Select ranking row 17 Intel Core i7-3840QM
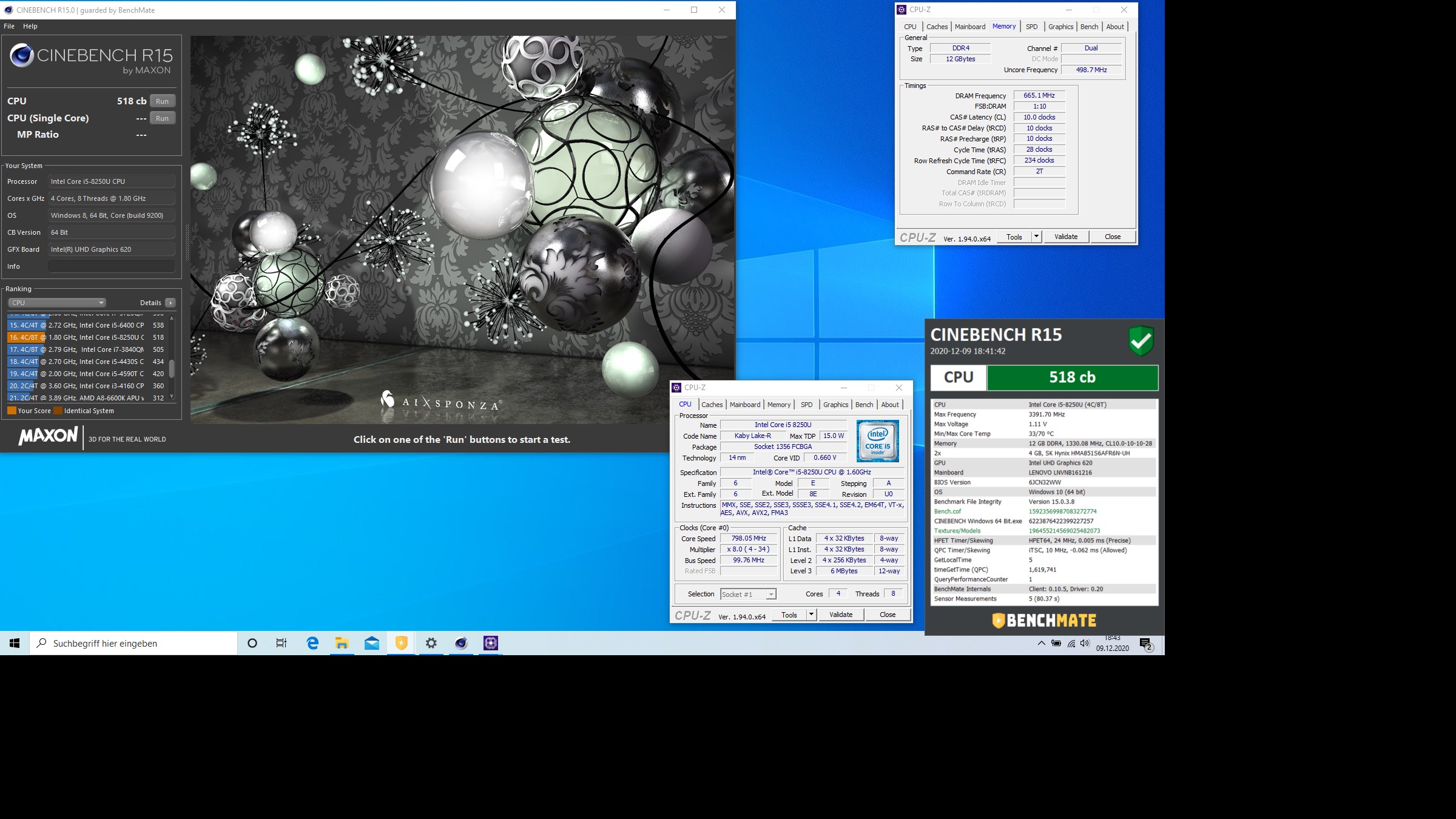The height and width of the screenshot is (819, 1456). coord(87,349)
